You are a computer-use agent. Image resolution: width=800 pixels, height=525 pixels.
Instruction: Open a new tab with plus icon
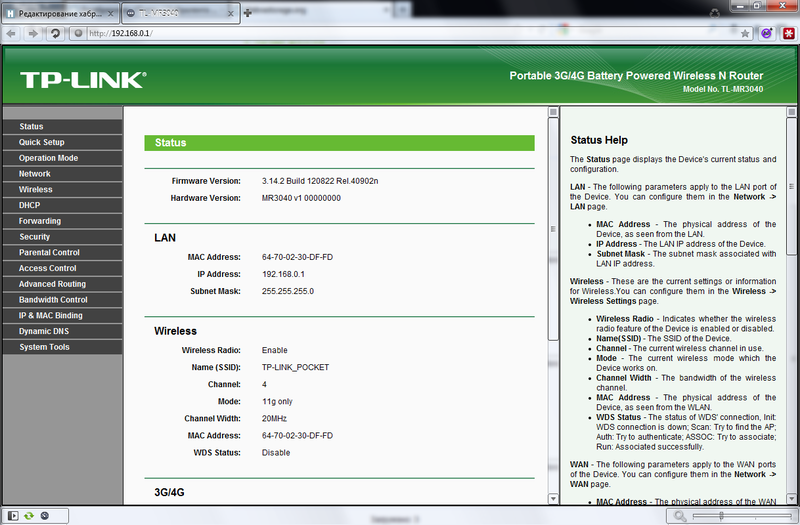[x=247, y=13]
